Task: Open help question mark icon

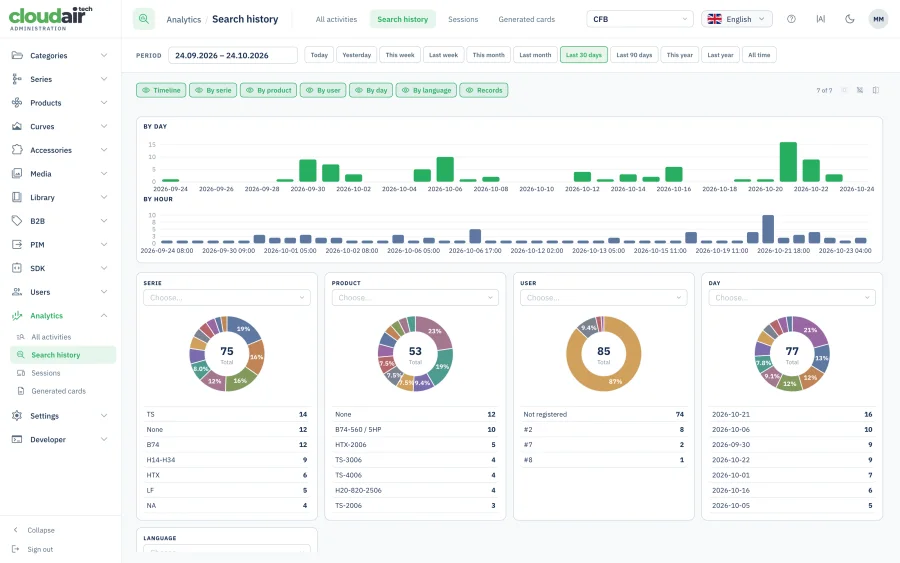Action: click(x=791, y=19)
